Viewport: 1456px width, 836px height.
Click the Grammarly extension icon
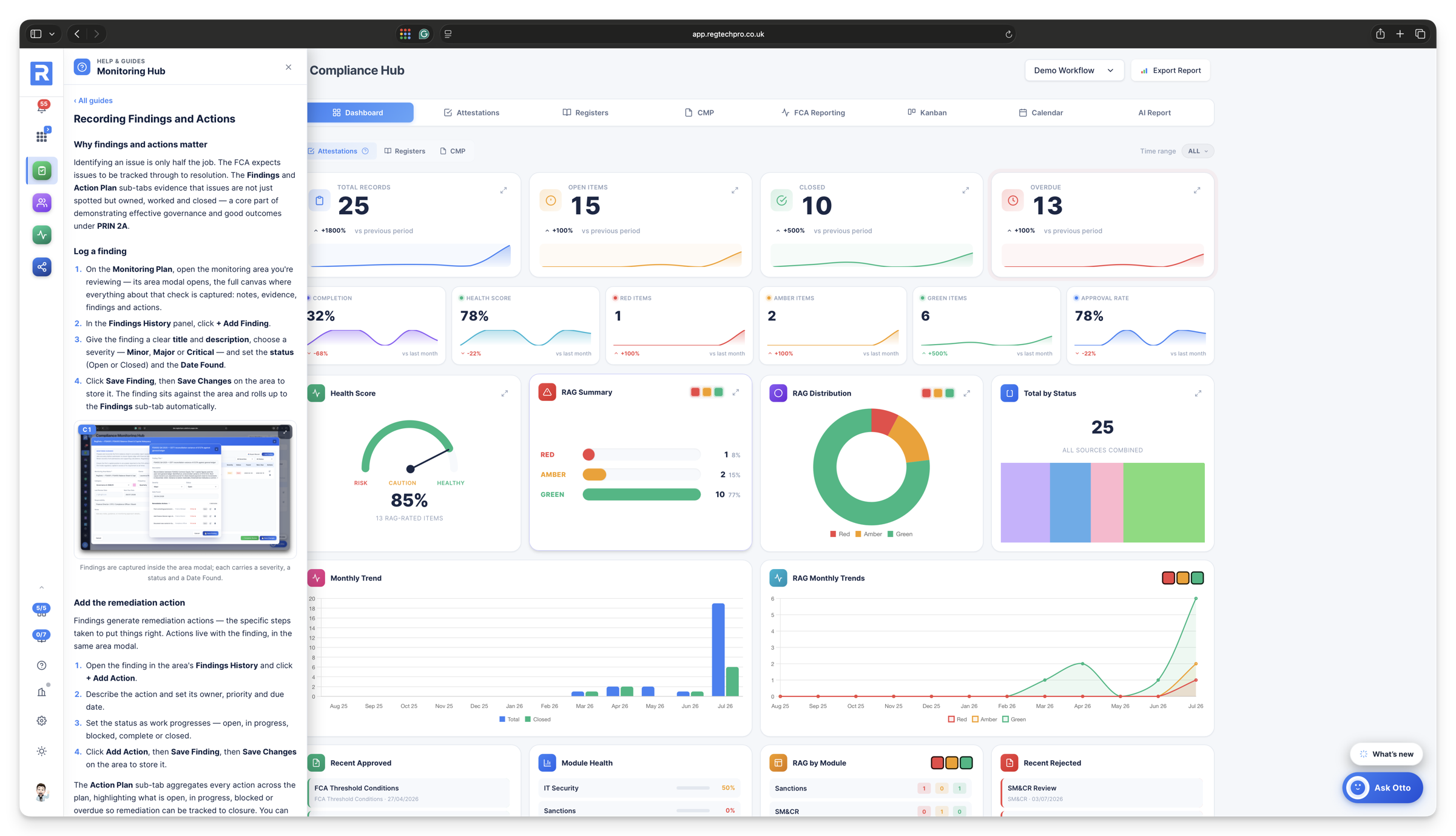tap(424, 34)
